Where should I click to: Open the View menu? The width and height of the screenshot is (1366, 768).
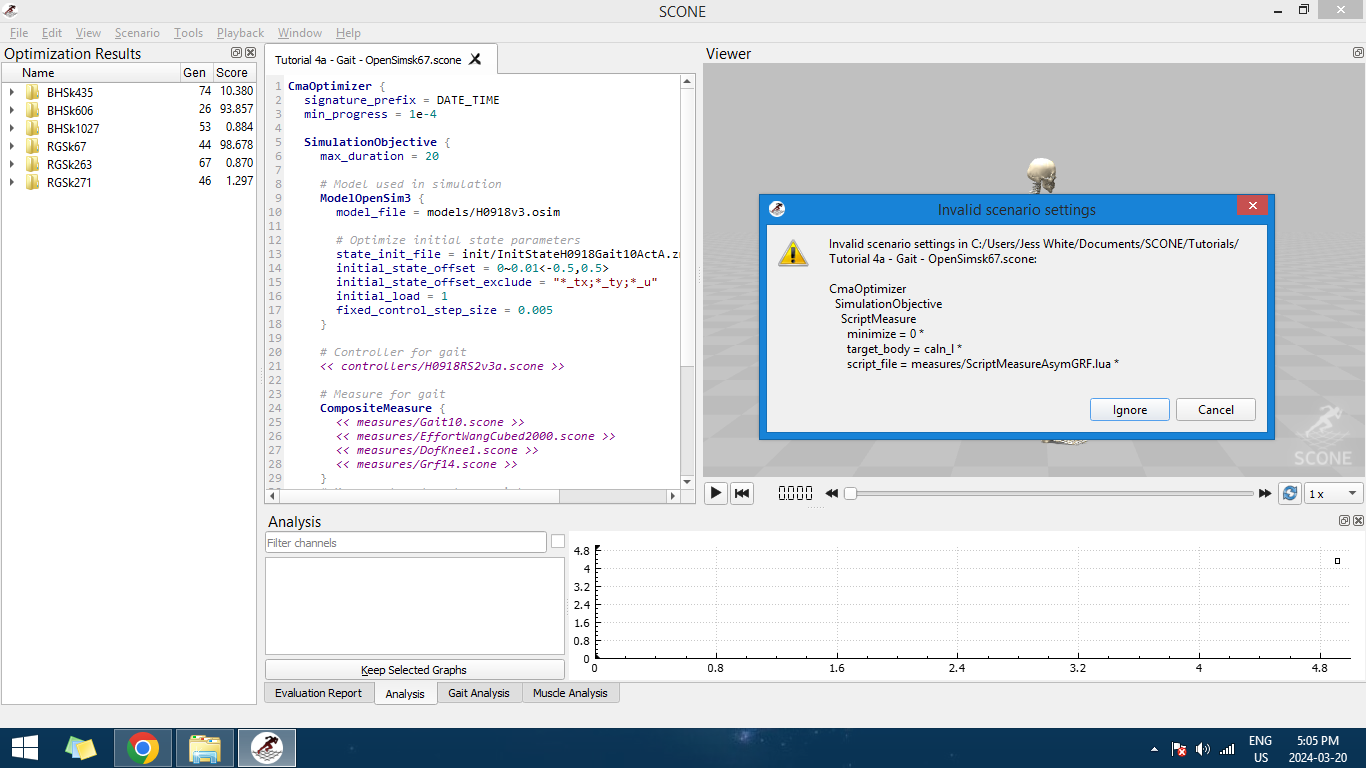88,33
